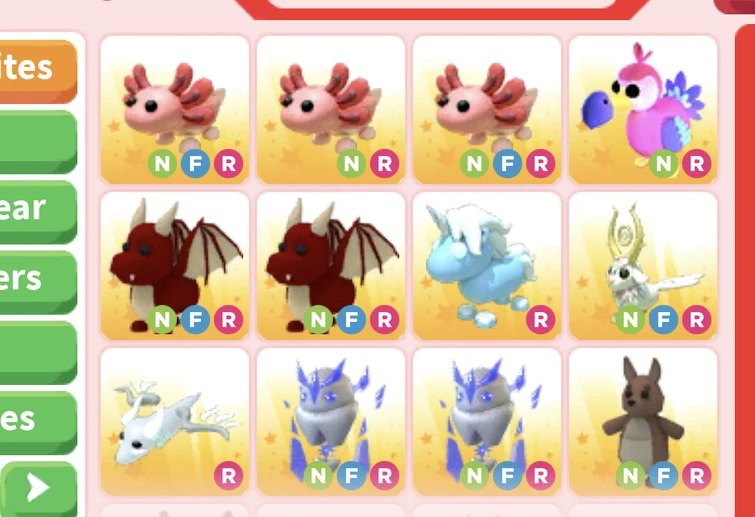The height and width of the screenshot is (517, 755).
Task: Click the blank green tab below Favorites
Action: tap(38, 142)
